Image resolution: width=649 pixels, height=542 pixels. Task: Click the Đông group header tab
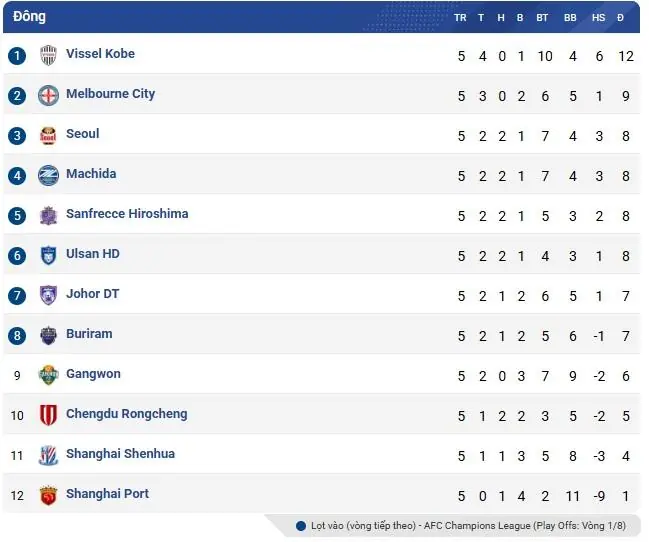coord(29,17)
